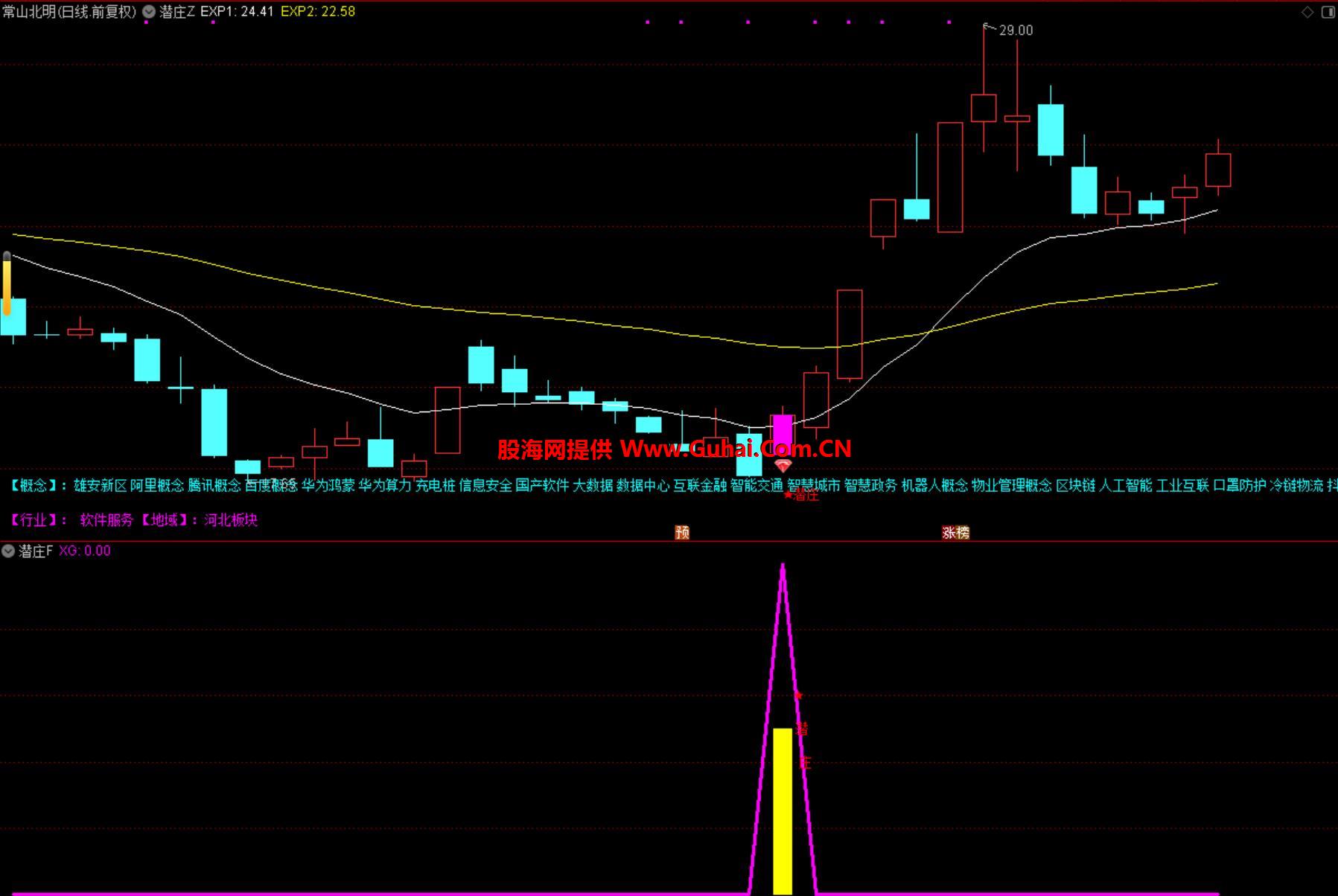The width and height of the screenshot is (1338, 896).
Task: Click the yellow EXP2: 22.58 indicator value
Action: click(x=318, y=12)
